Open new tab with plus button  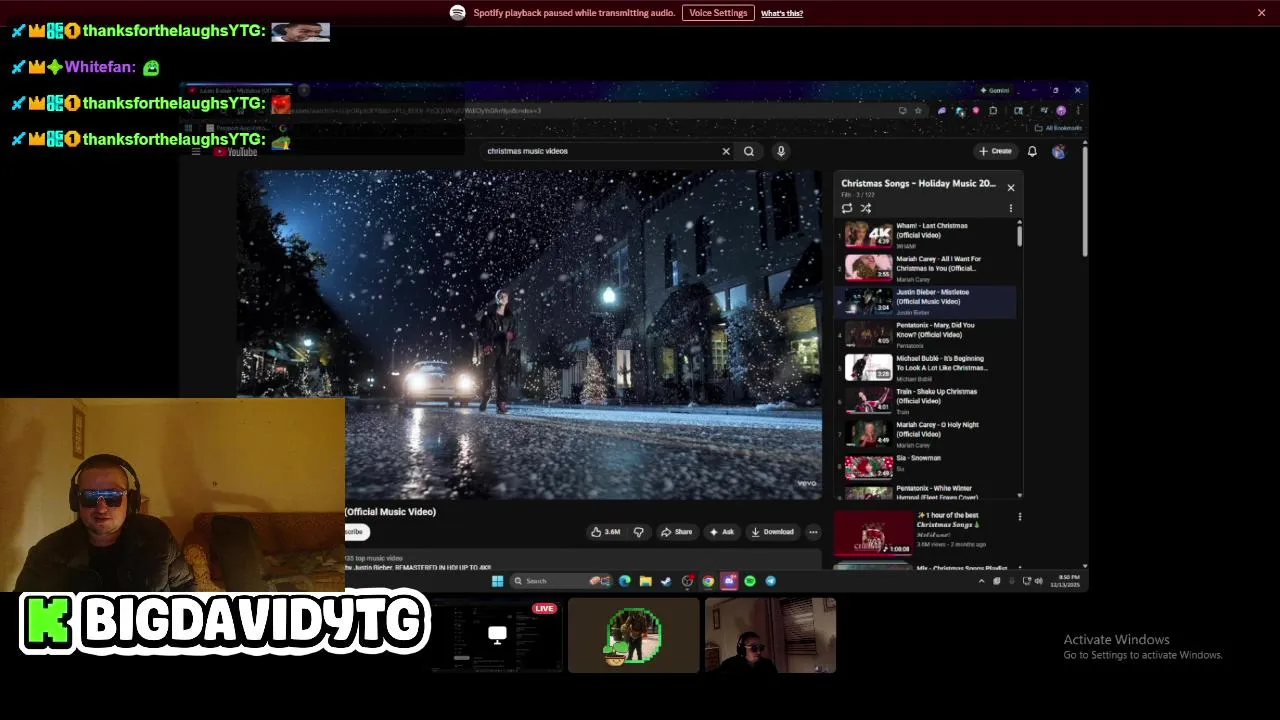point(305,91)
